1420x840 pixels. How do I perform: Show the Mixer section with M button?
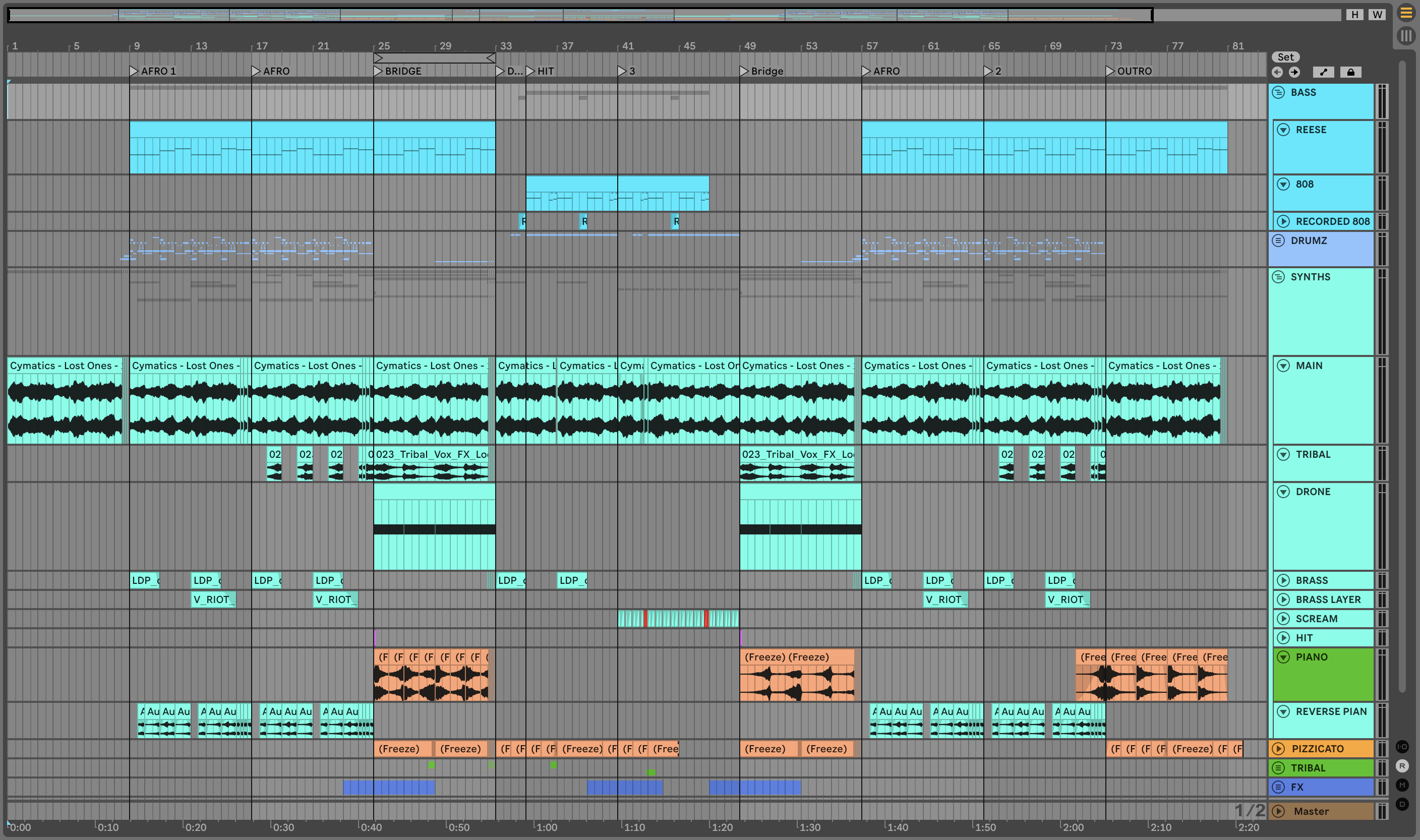(x=1402, y=785)
